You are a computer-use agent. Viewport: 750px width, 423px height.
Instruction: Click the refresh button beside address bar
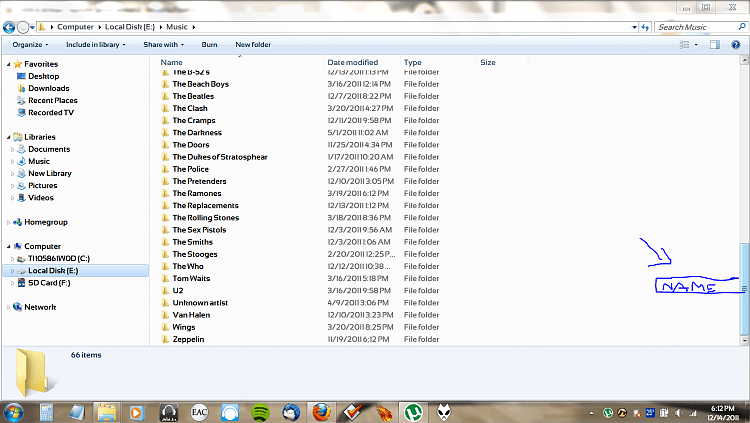[x=645, y=27]
